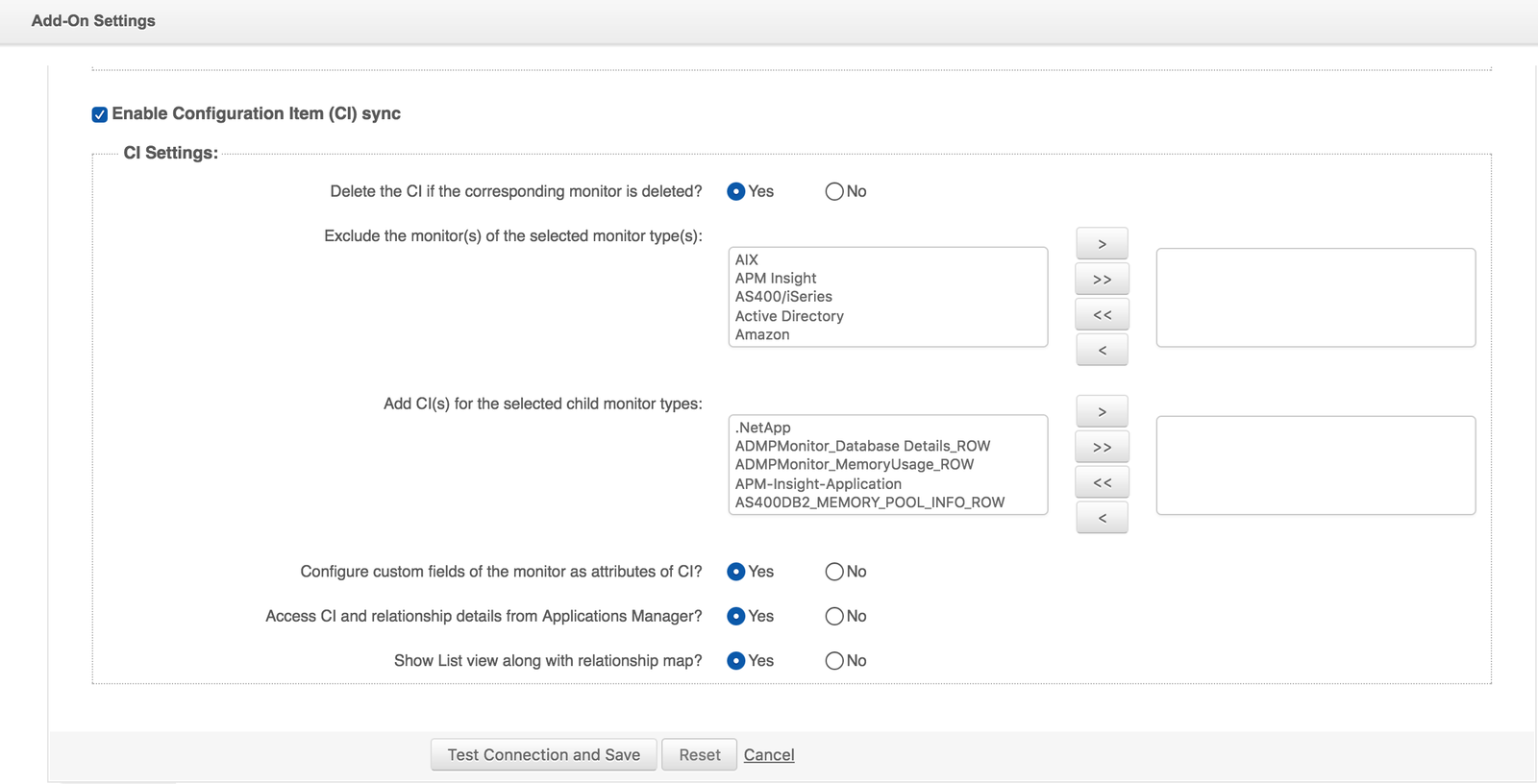Viewport: 1538px width, 784px height.
Task: Add selected child monitor type with > button
Action: tap(1102, 412)
